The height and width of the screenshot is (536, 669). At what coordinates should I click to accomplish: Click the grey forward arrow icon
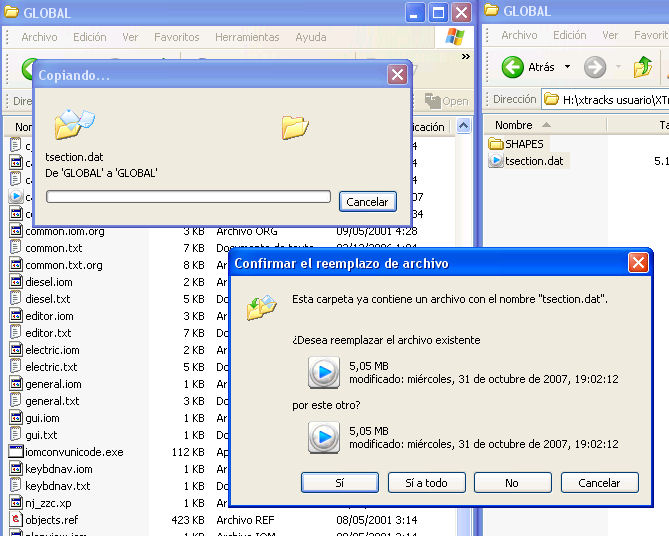click(x=595, y=67)
